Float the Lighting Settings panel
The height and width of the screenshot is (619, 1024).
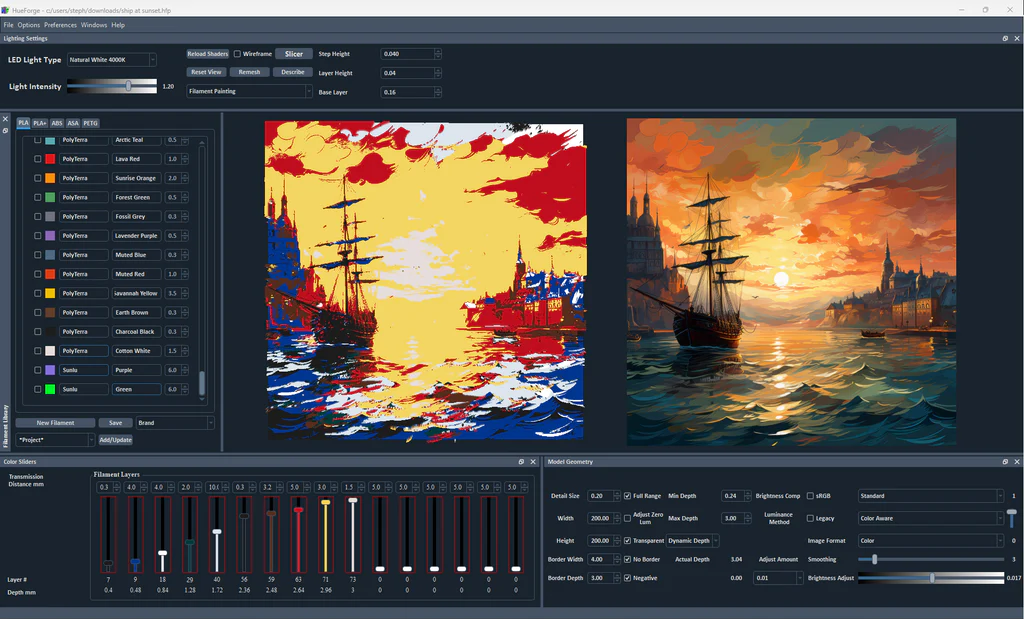tap(1005, 38)
